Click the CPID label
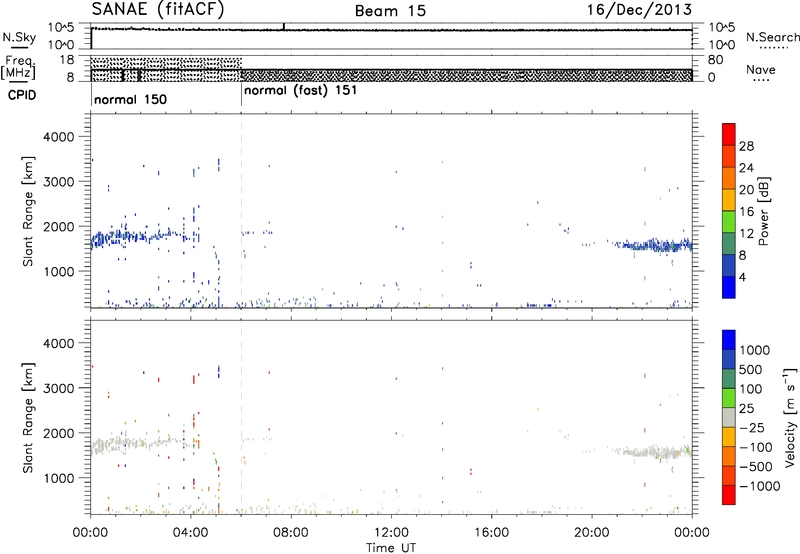 point(22,95)
